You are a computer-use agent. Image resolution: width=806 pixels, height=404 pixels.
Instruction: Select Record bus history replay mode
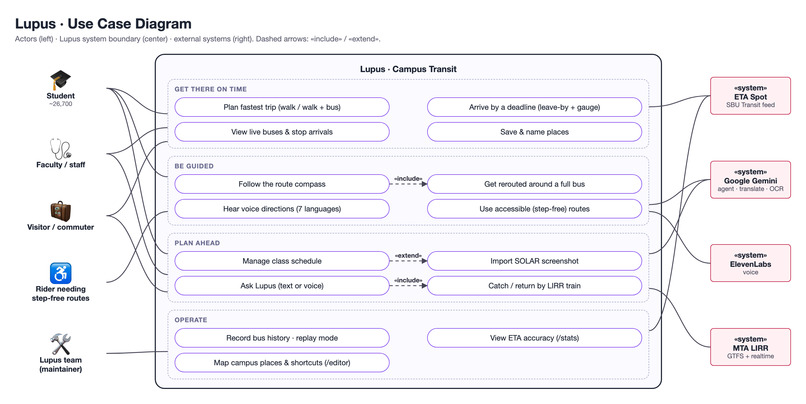(282, 338)
